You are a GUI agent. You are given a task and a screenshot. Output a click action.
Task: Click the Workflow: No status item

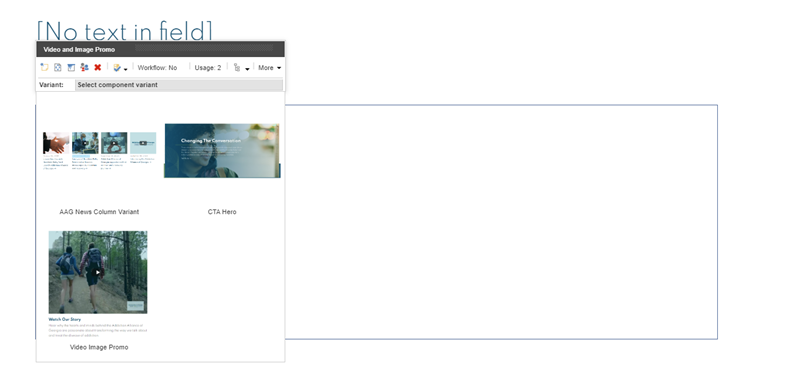(x=157, y=67)
